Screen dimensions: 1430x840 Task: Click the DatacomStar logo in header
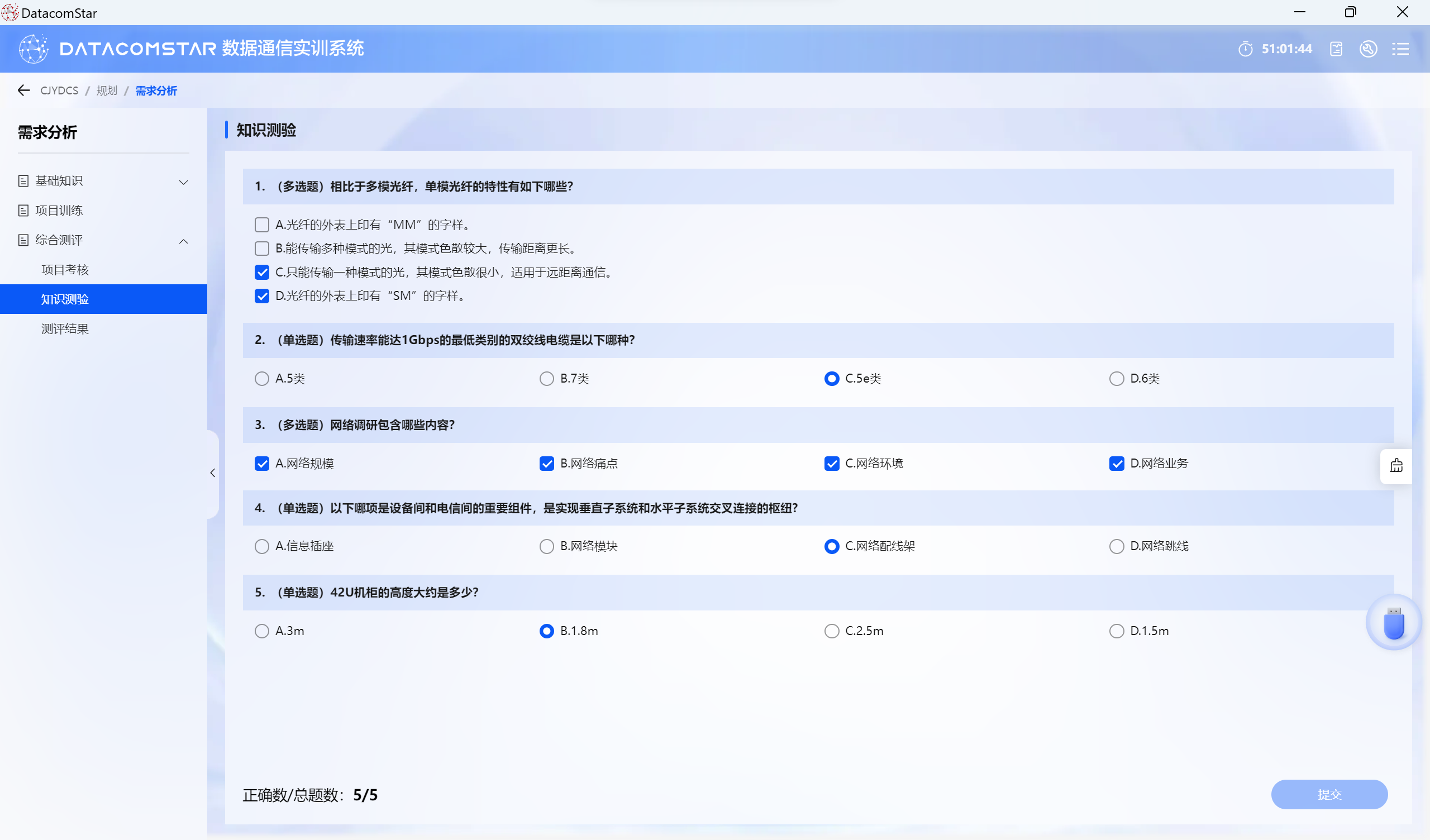(34, 49)
